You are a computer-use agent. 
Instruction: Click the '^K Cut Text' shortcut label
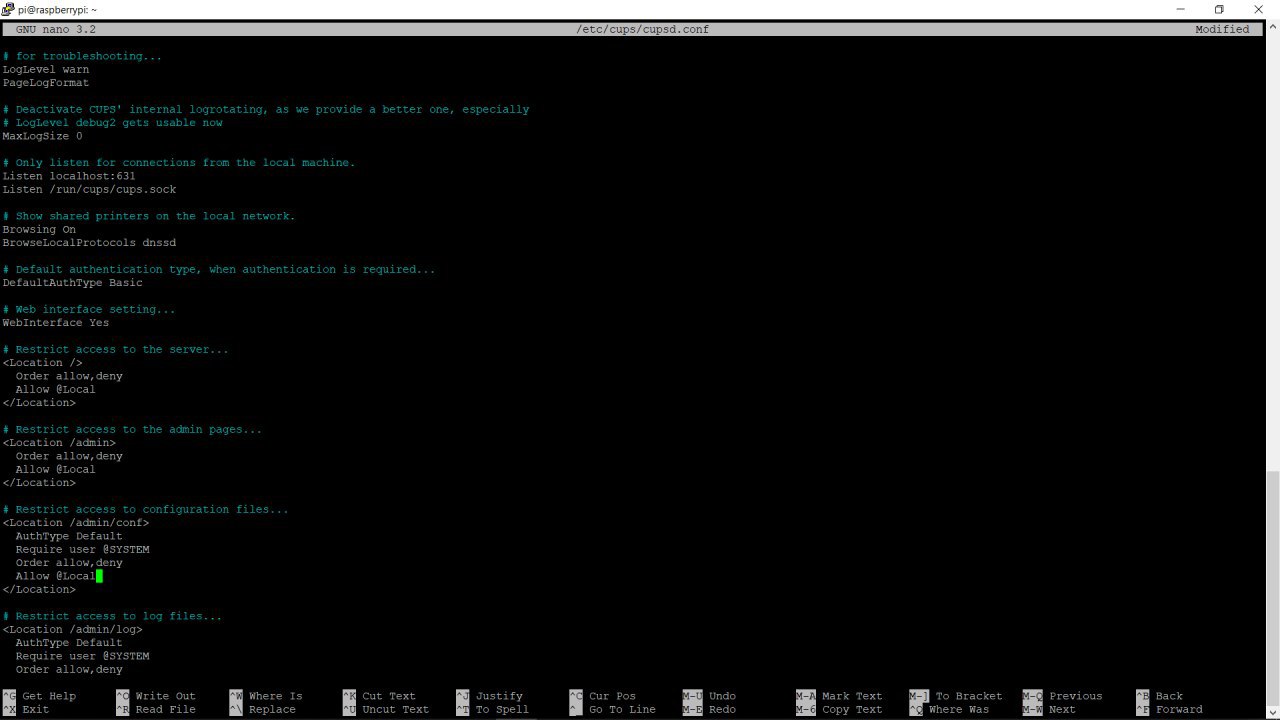[x=379, y=696]
